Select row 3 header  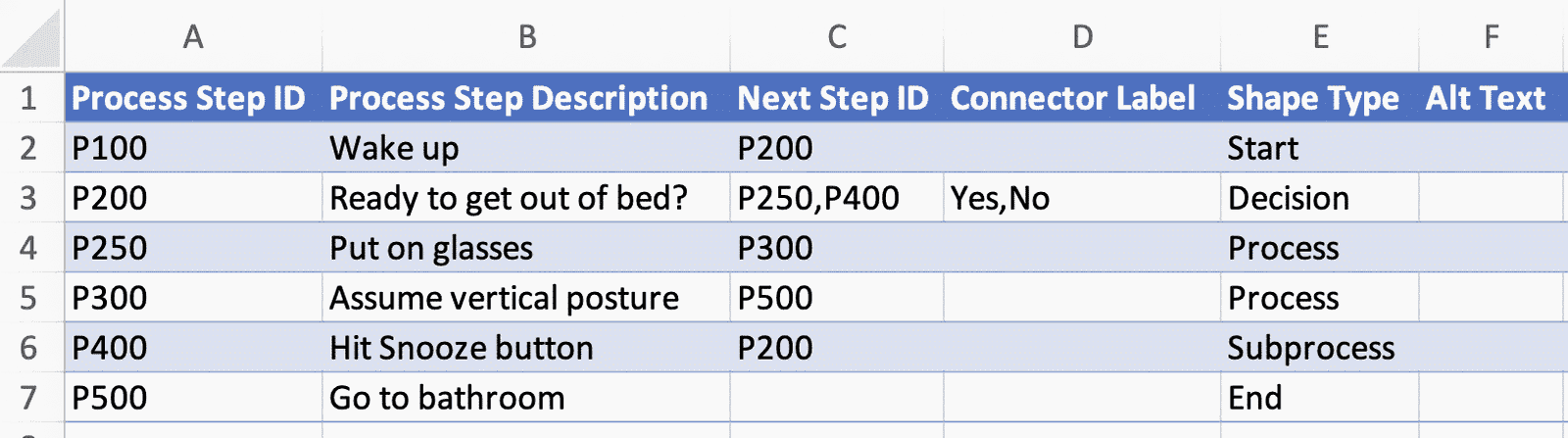(x=29, y=198)
